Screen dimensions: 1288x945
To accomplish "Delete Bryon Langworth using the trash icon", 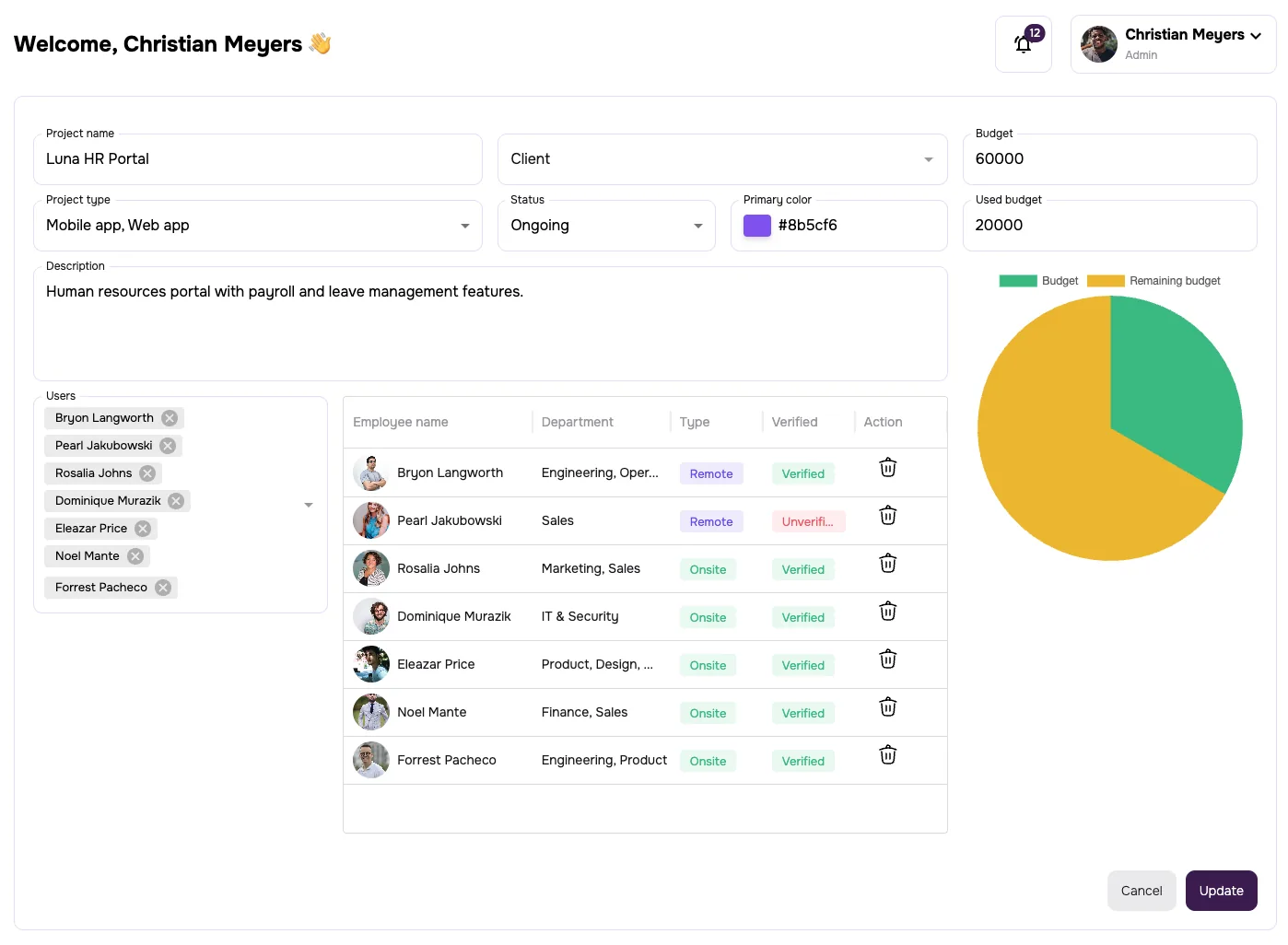I will [887, 467].
